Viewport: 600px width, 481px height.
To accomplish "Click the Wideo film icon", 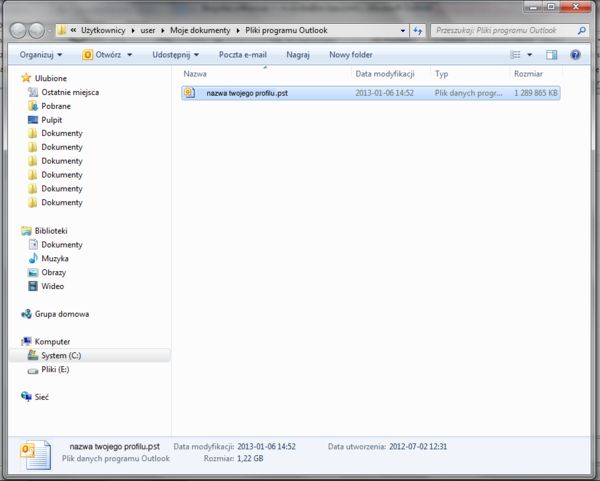I will click(x=33, y=286).
